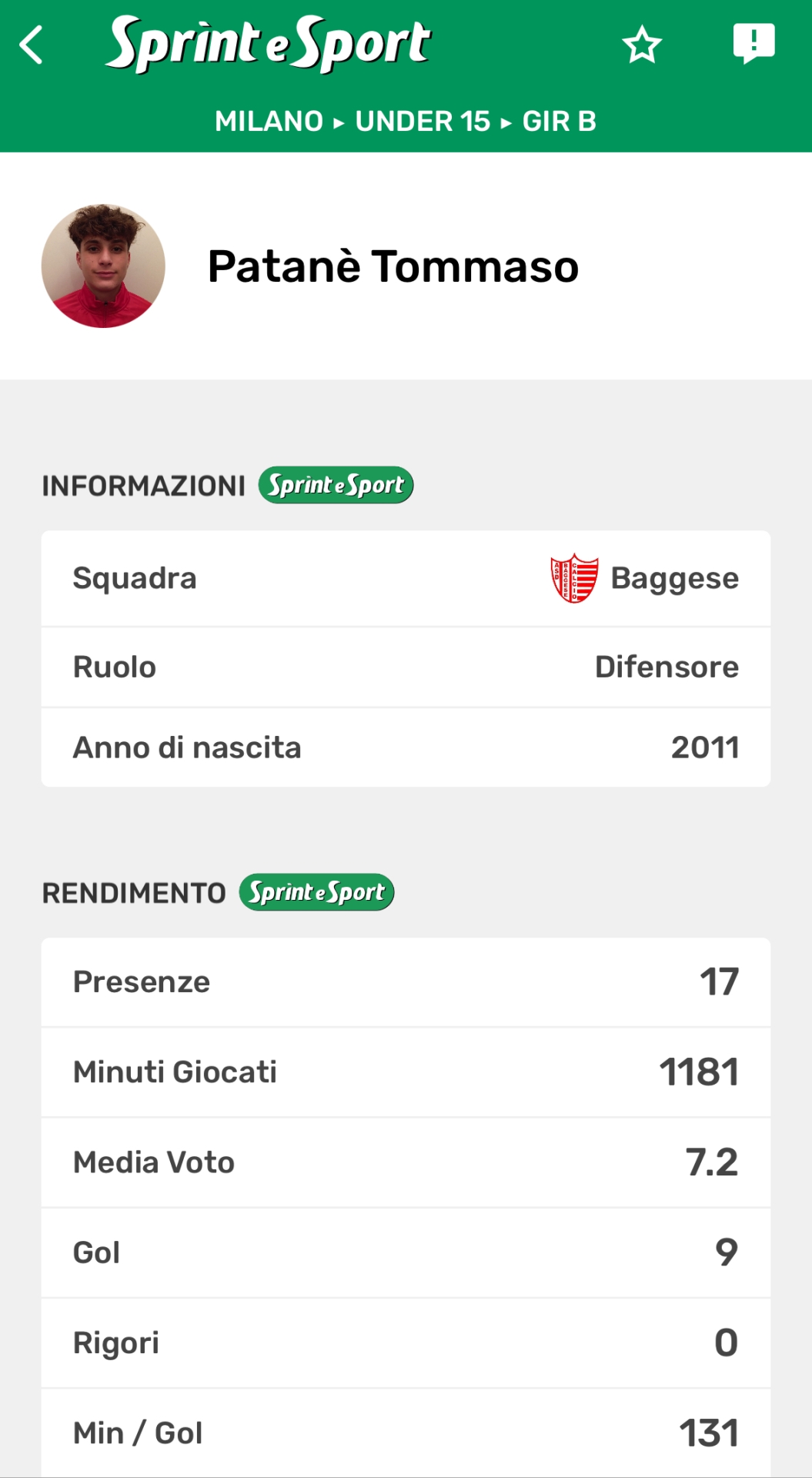812x1478 pixels.
Task: Tap the Patanè Tommaso name heading
Action: 393,266
